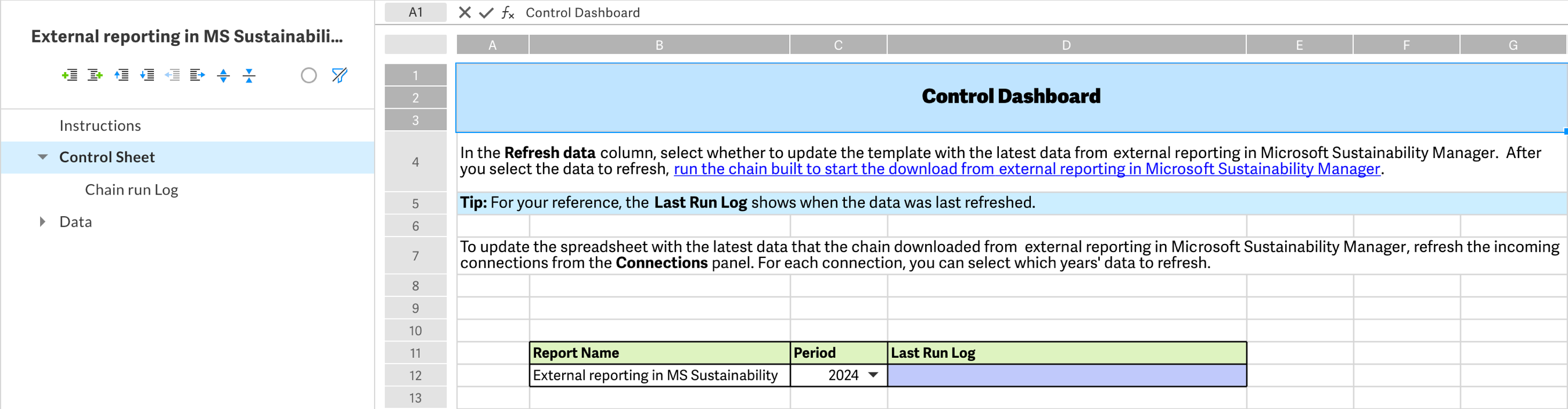Click the Connections panel instruction paragraph
This screenshot has height=409, width=1568.
[1012, 256]
